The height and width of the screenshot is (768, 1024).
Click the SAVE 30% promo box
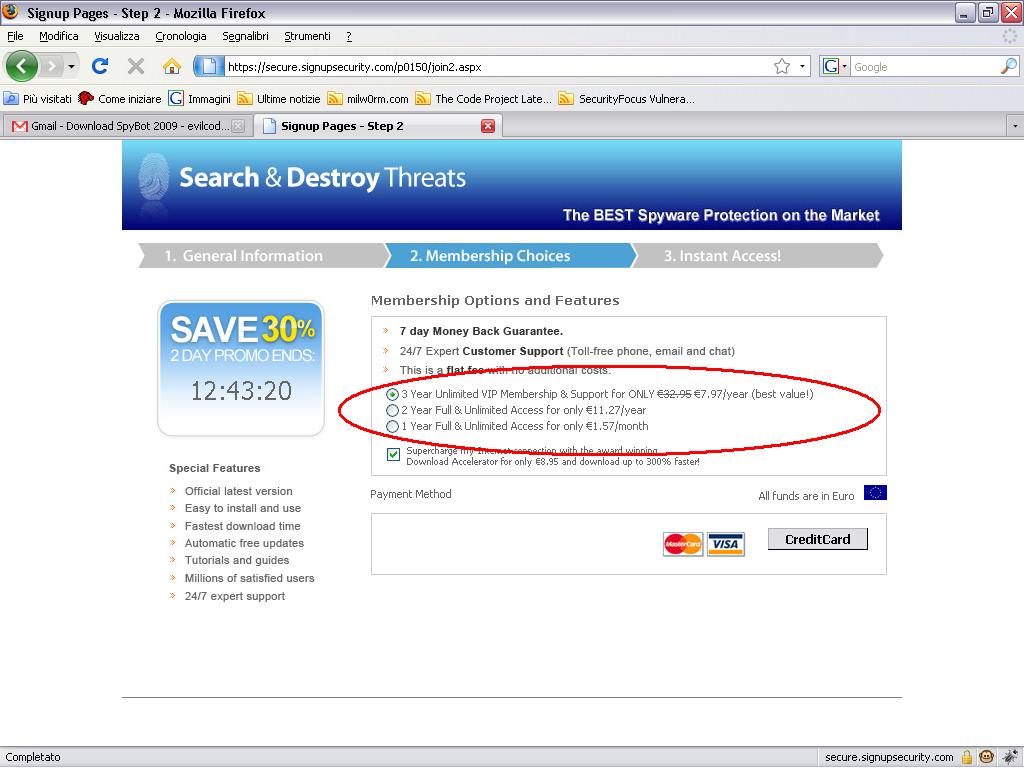tap(241, 368)
